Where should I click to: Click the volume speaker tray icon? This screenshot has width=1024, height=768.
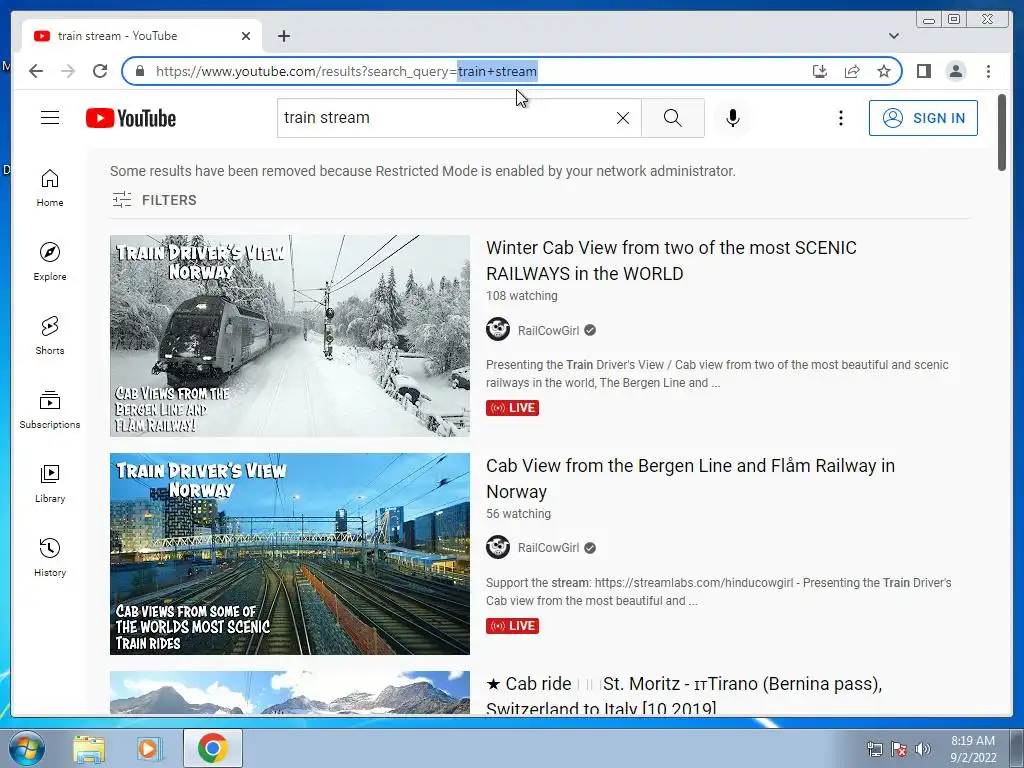pyautogui.click(x=923, y=749)
